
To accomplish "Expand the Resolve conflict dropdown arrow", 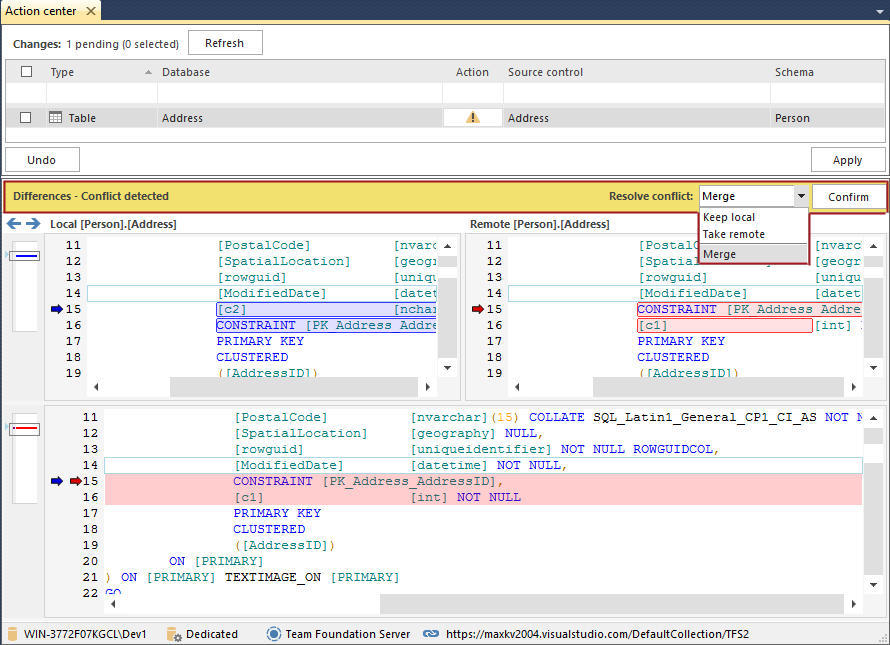I will [x=800, y=197].
